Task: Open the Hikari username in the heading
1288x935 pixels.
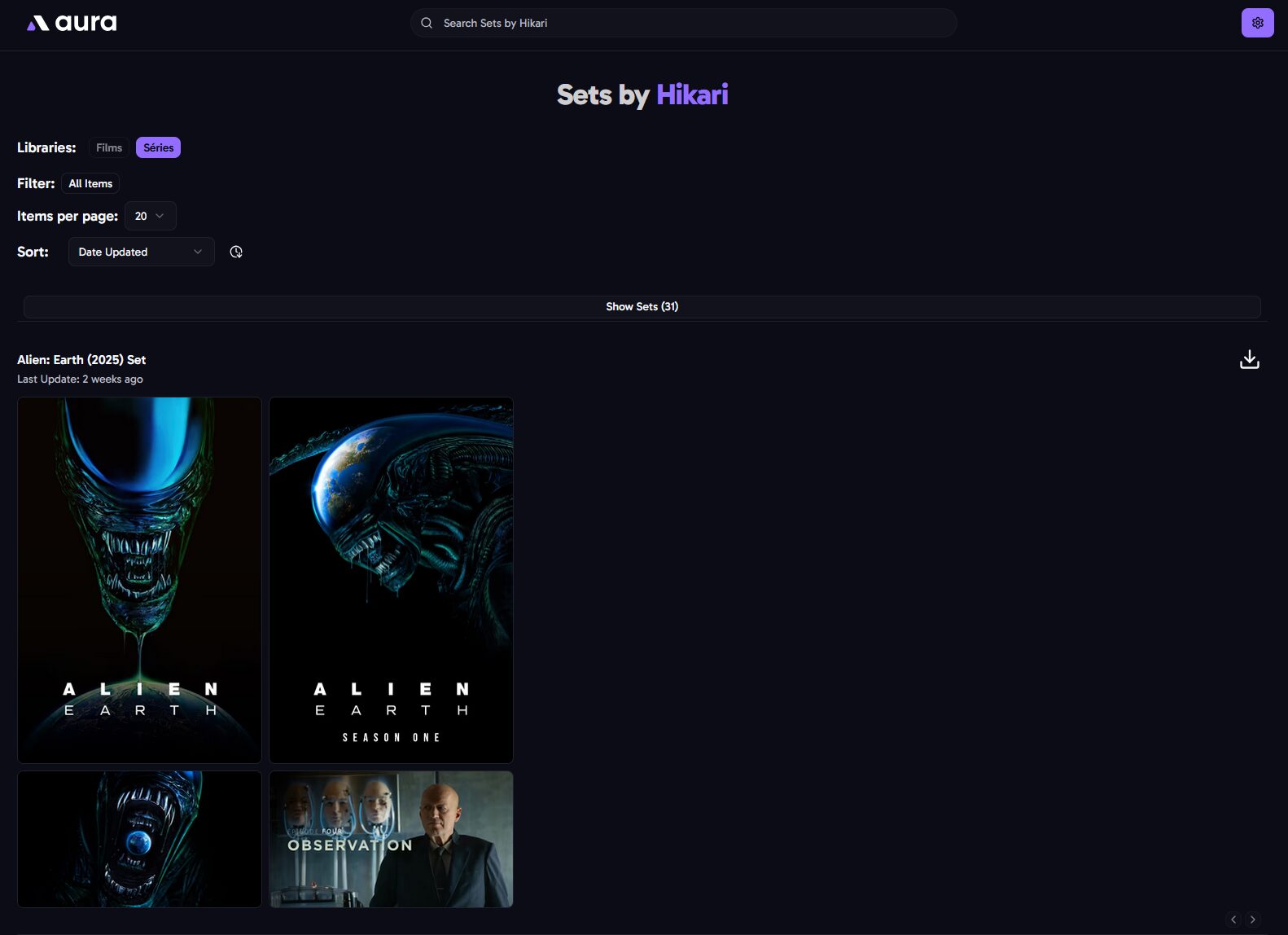Action: click(692, 94)
